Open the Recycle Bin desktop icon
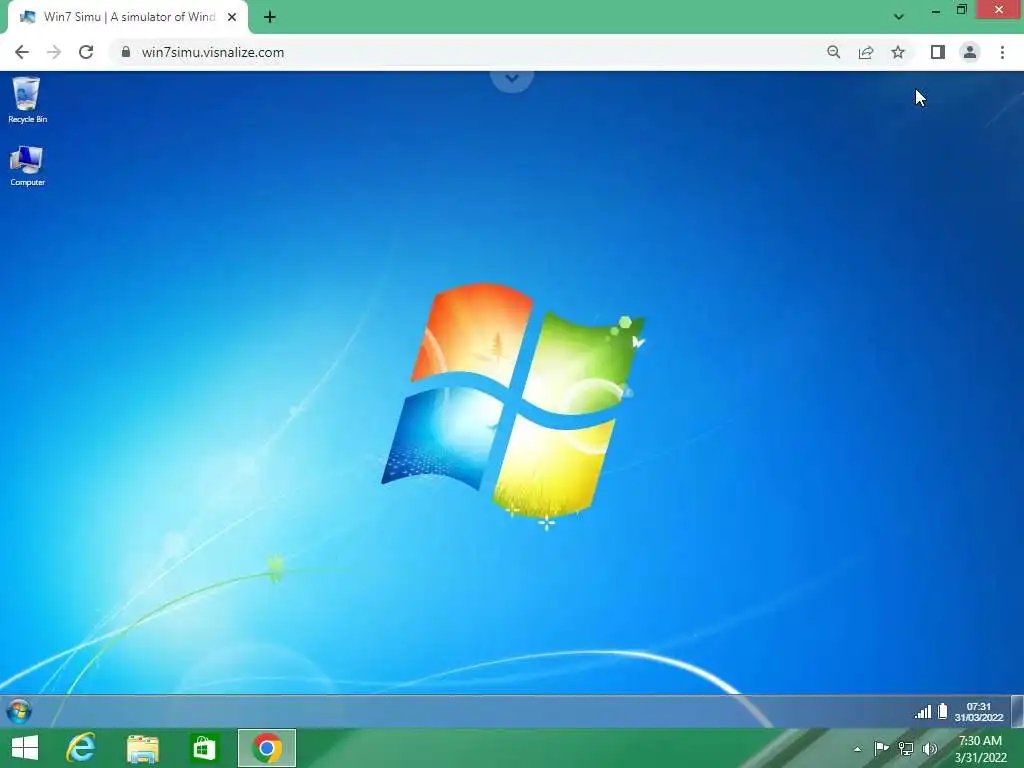 click(x=27, y=99)
